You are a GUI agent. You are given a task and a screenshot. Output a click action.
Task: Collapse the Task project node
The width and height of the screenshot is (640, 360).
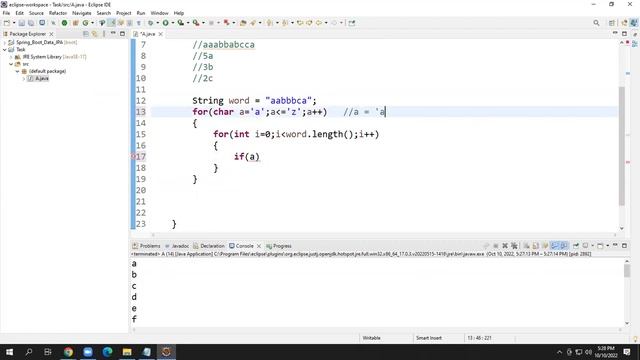tap(4, 49)
